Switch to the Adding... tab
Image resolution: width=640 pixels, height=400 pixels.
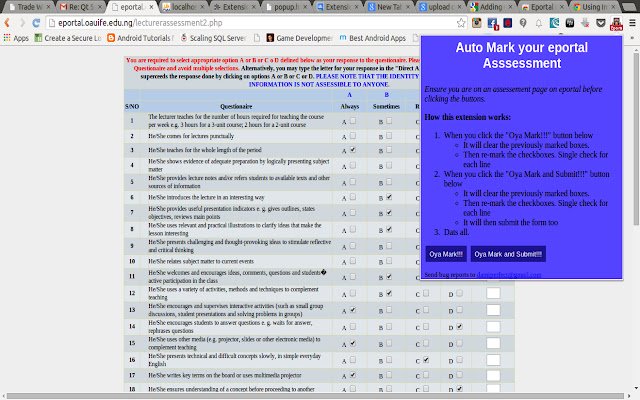pos(491,7)
